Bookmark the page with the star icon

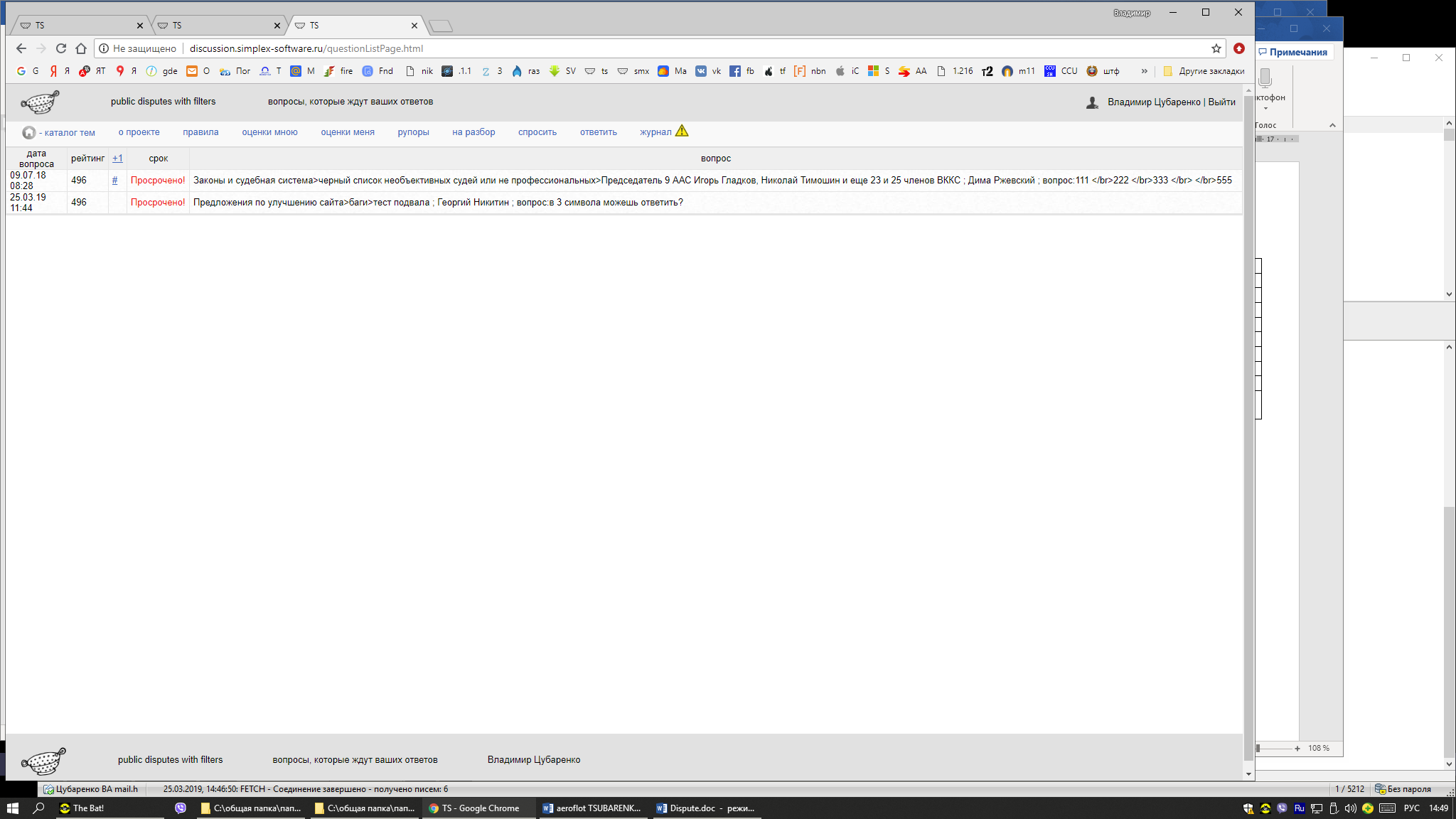[x=1216, y=48]
